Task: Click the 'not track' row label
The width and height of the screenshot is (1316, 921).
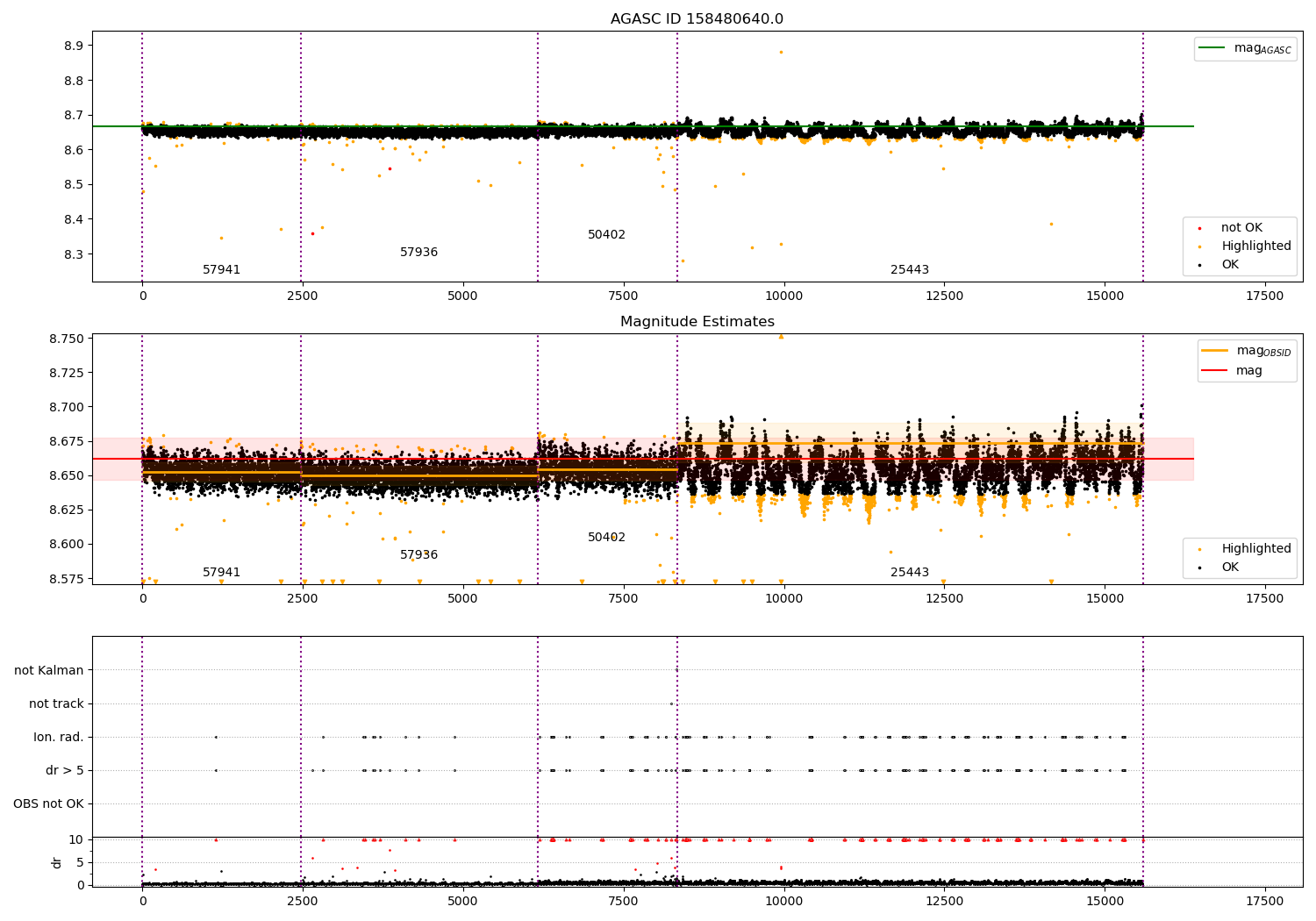Action: point(56,703)
